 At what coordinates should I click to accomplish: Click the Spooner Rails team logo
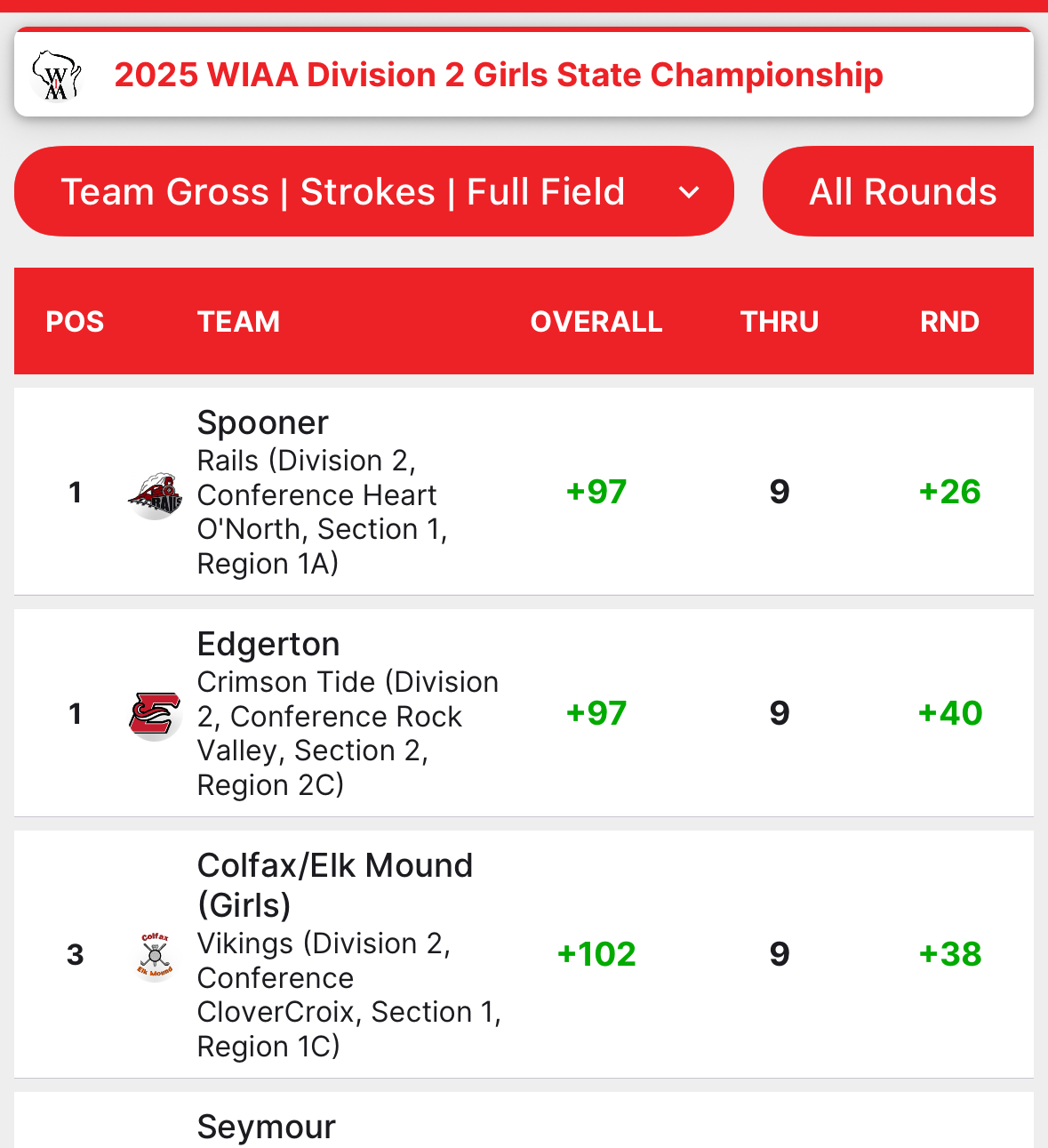(x=155, y=495)
